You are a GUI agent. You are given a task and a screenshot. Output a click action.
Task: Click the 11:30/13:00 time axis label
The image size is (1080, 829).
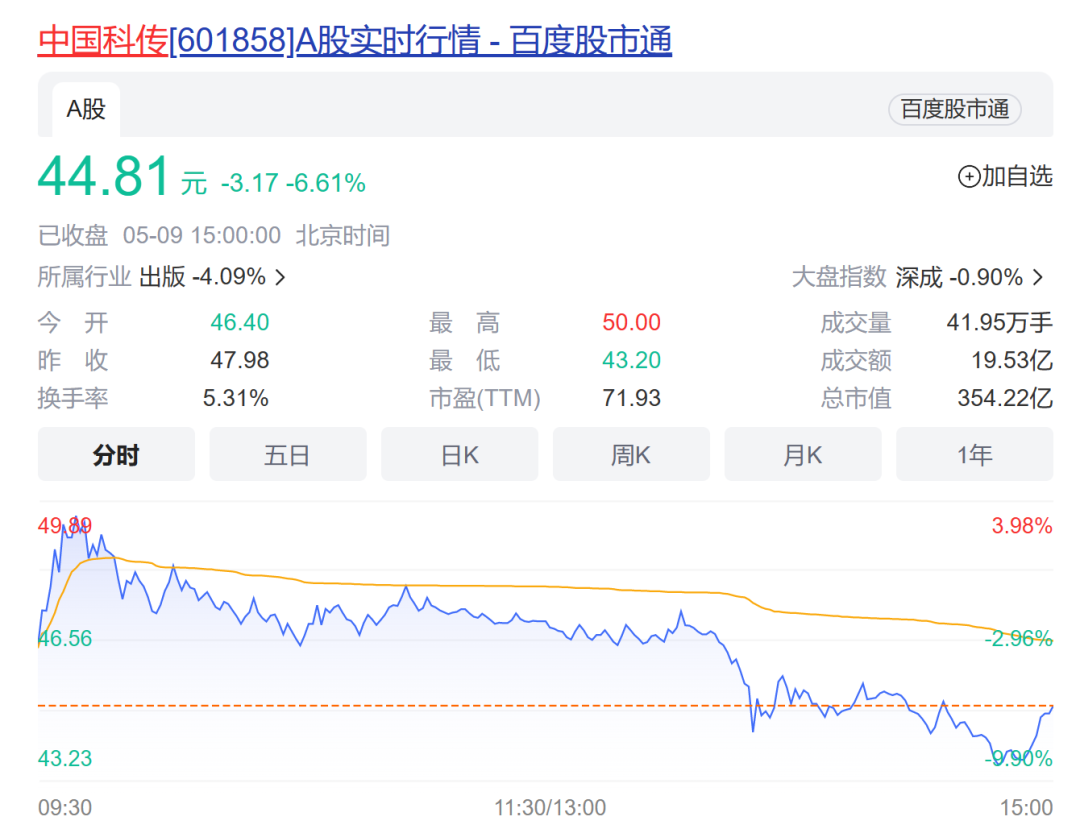pos(550,807)
